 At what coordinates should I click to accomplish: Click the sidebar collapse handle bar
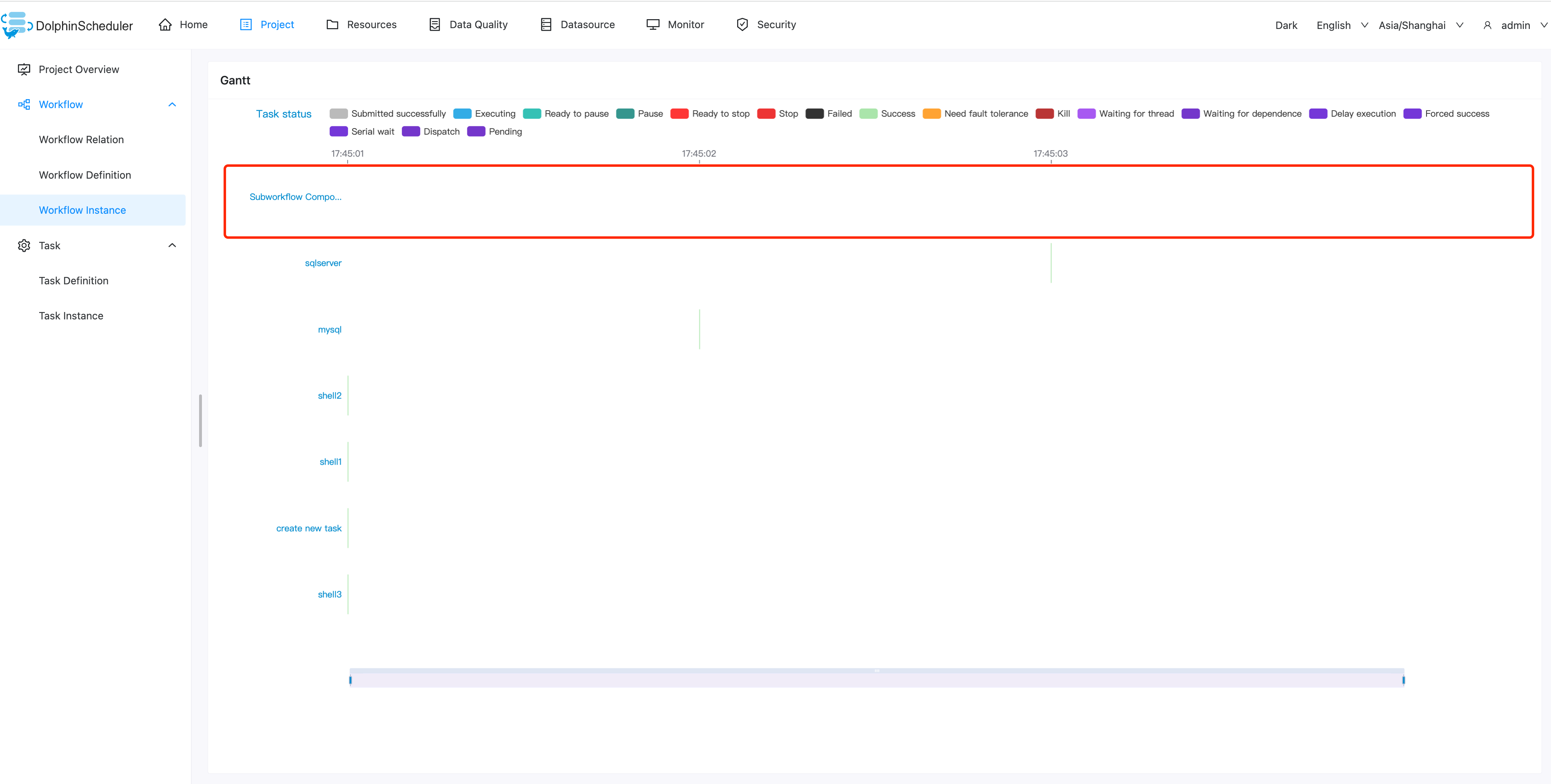click(200, 421)
